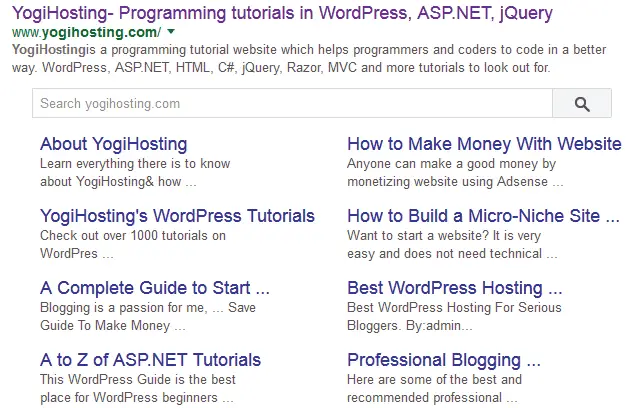The width and height of the screenshot is (634, 408).
Task: Click the snippet starting 'YogiHostingis a programming tutorial'
Action: pyautogui.click(x=309, y=58)
